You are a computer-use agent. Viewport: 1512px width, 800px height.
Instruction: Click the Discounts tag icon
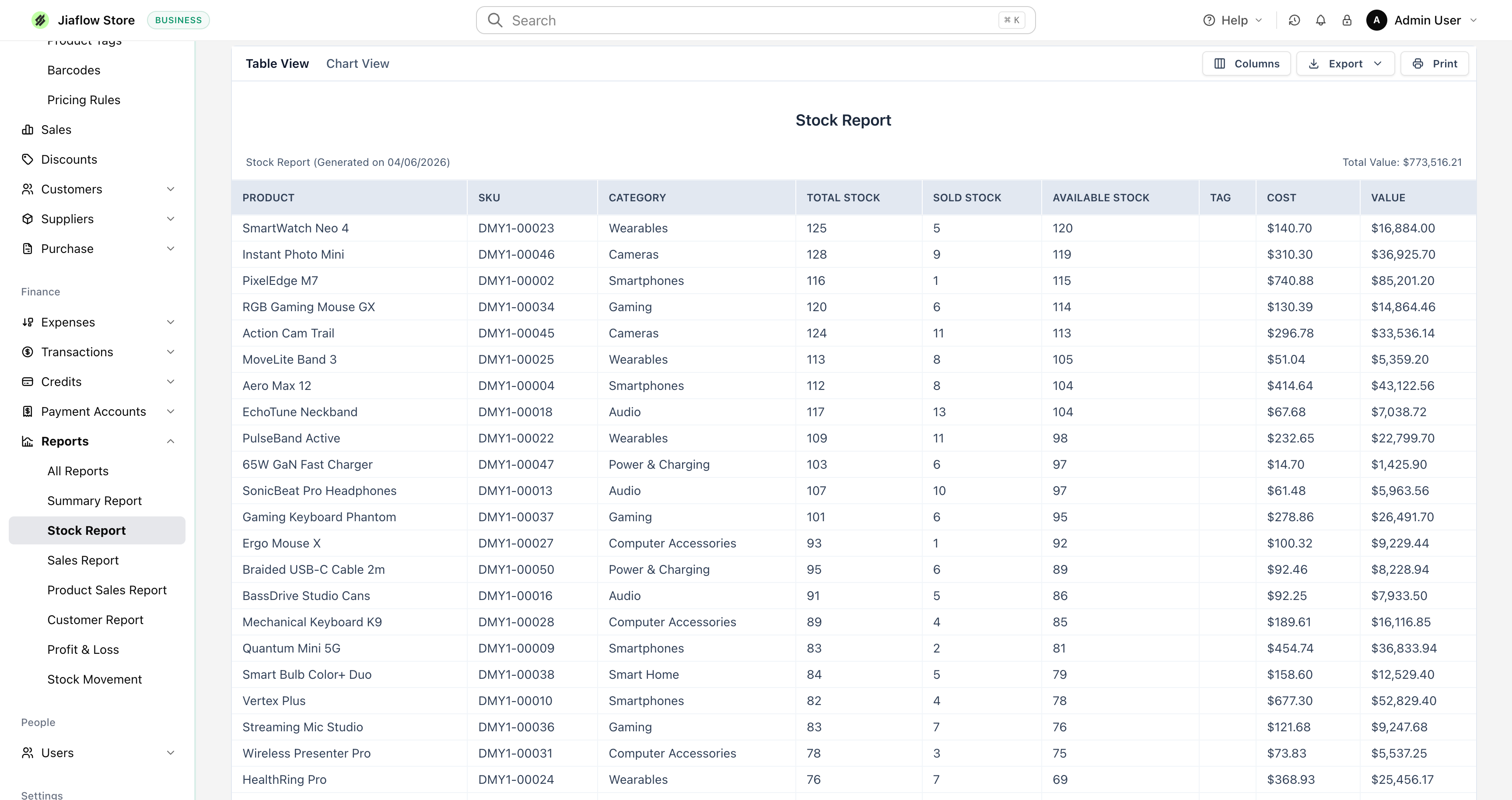click(28, 159)
